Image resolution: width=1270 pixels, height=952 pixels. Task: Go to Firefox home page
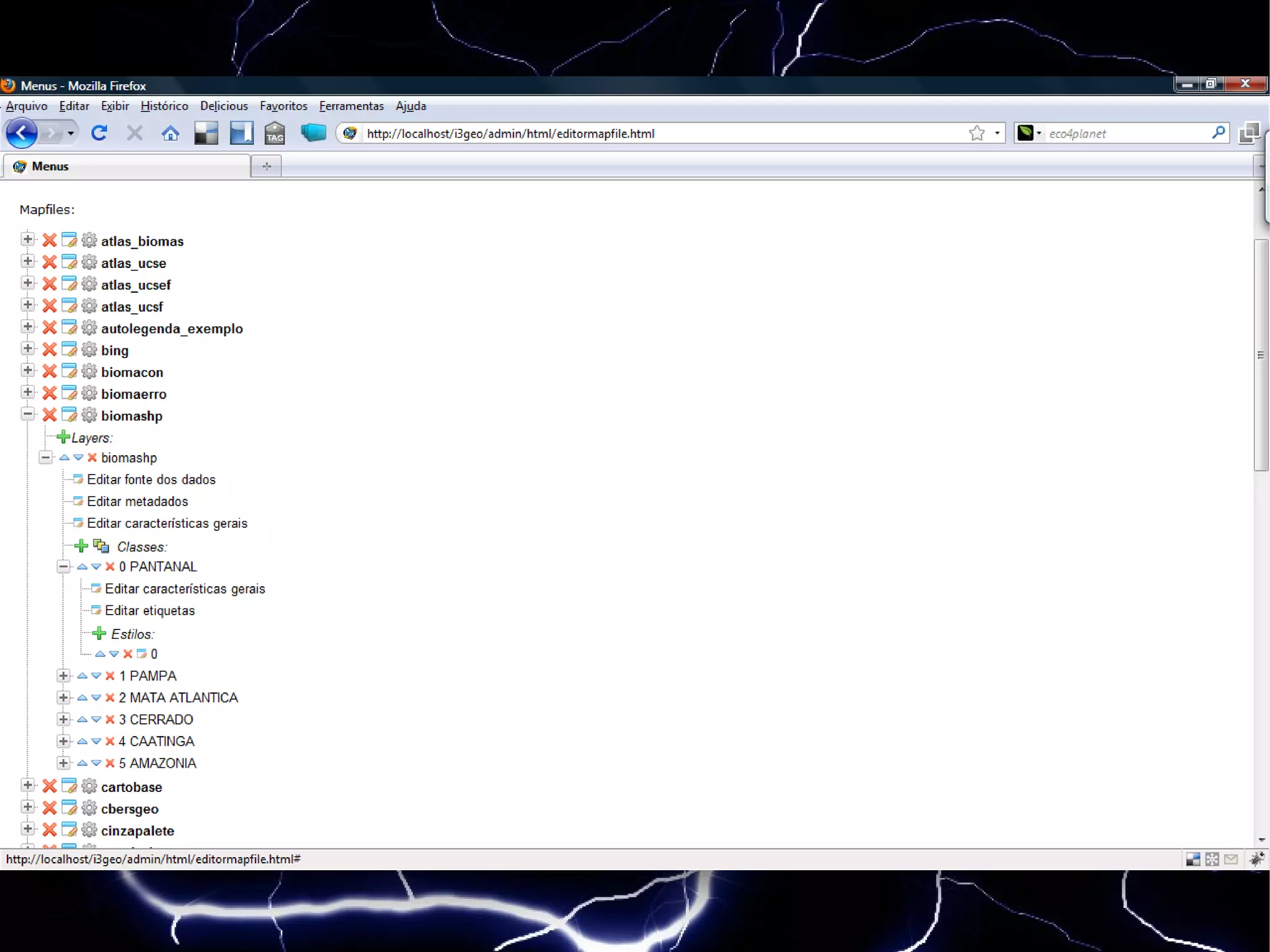[x=170, y=133]
